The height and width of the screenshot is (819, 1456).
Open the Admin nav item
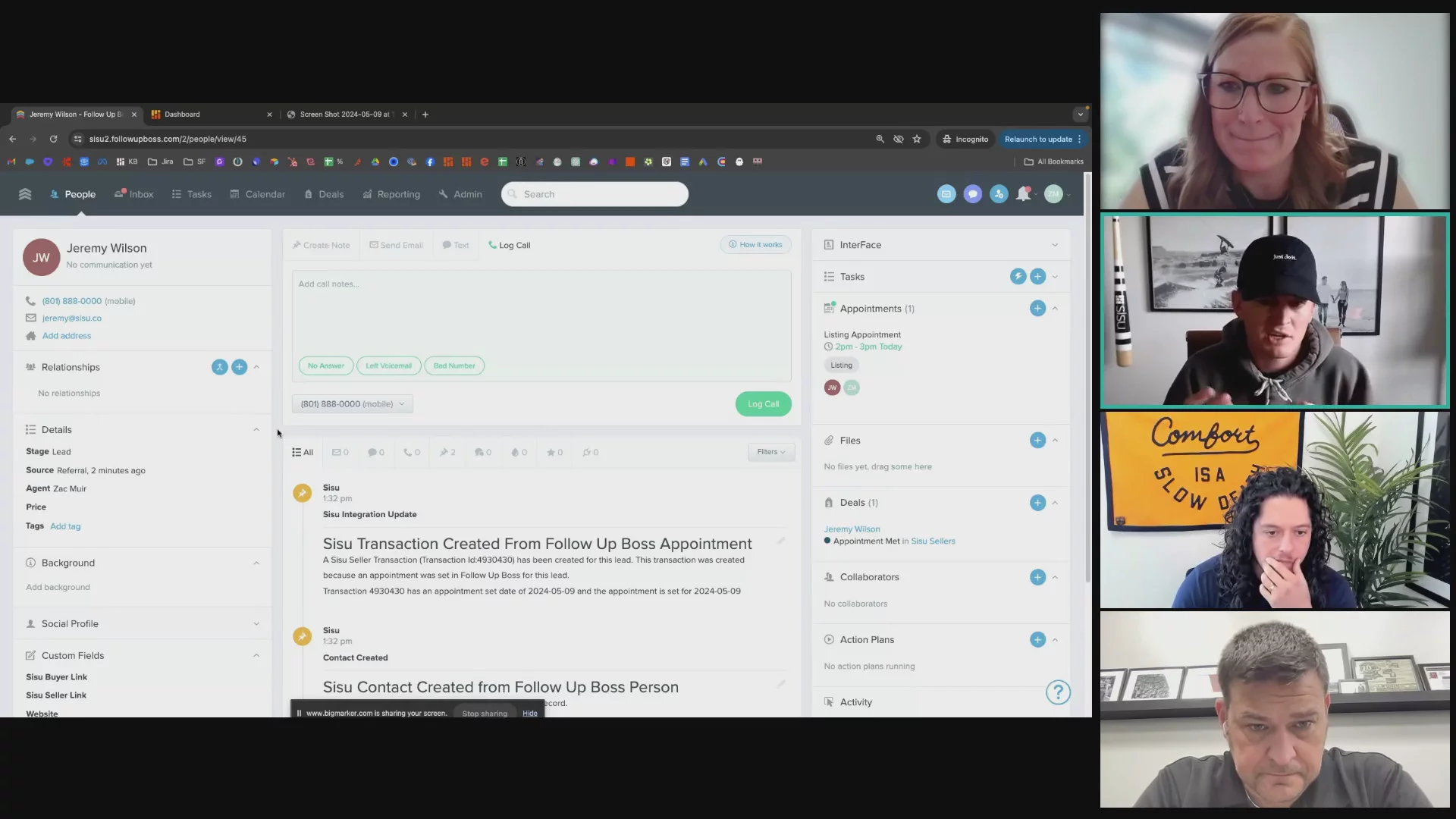460,195
